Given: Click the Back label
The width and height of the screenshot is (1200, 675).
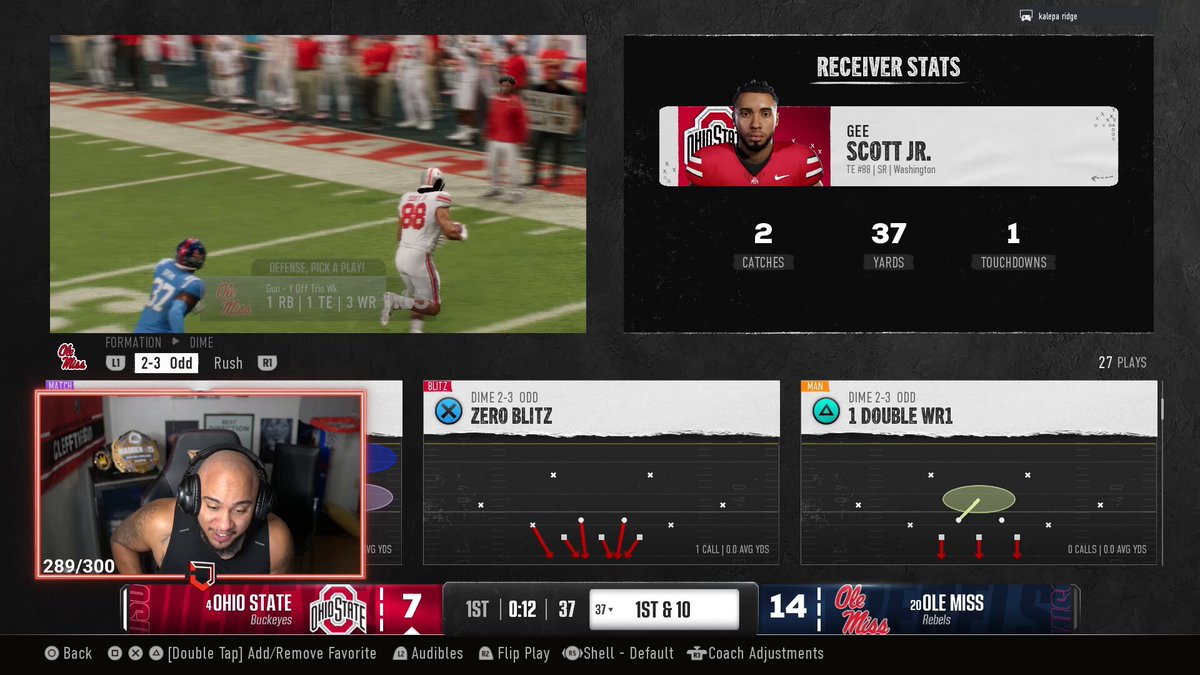Looking at the screenshot, I should [x=77, y=653].
